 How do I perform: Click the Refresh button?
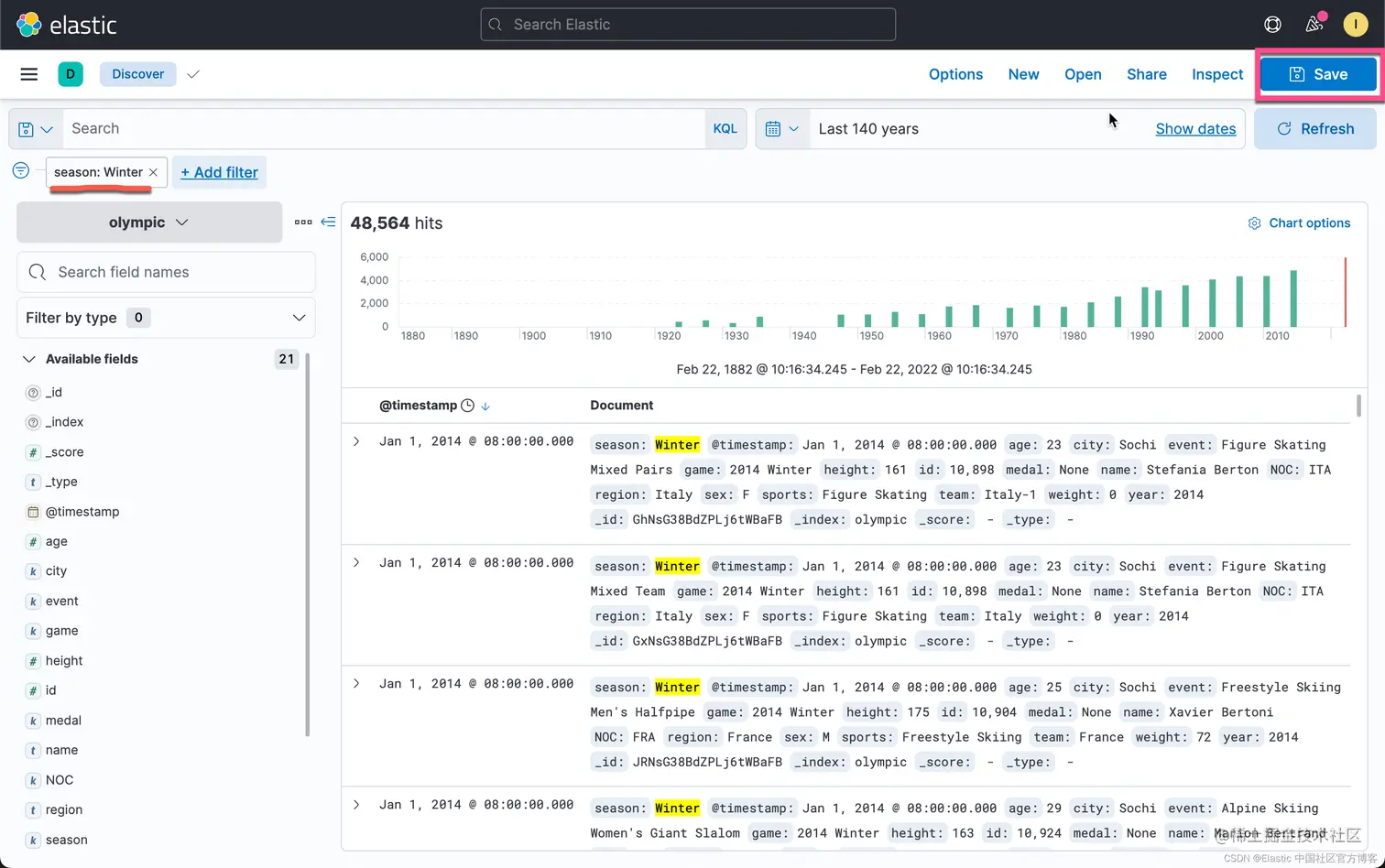point(1315,129)
